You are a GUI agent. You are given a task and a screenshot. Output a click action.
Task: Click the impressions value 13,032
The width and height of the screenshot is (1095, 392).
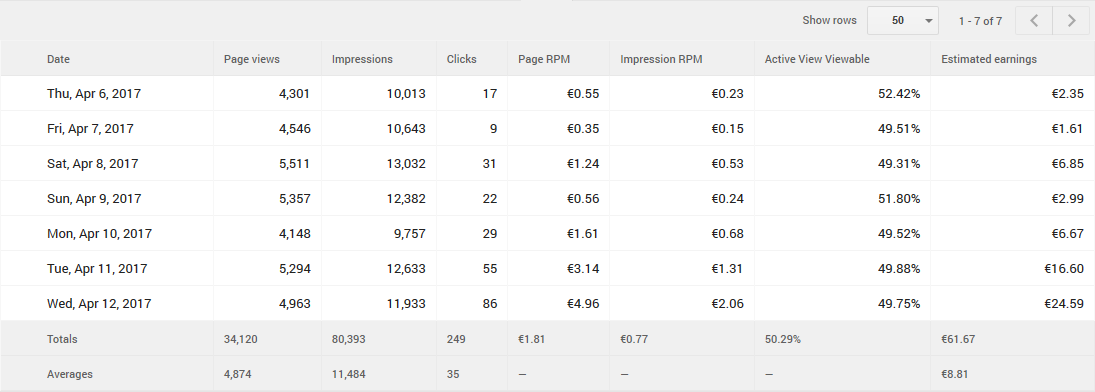(x=406, y=164)
